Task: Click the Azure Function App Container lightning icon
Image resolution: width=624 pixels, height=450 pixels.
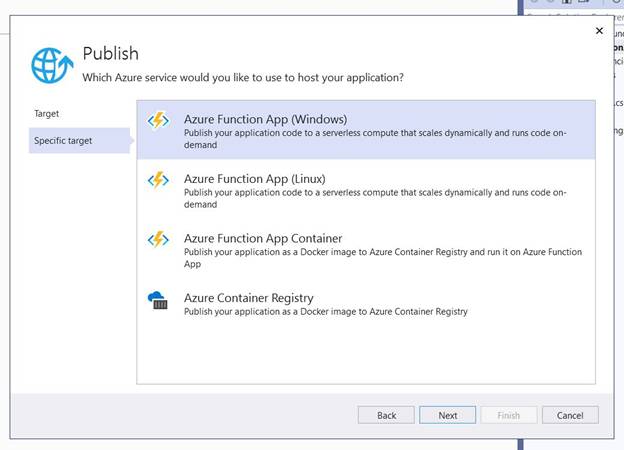Action: point(158,240)
